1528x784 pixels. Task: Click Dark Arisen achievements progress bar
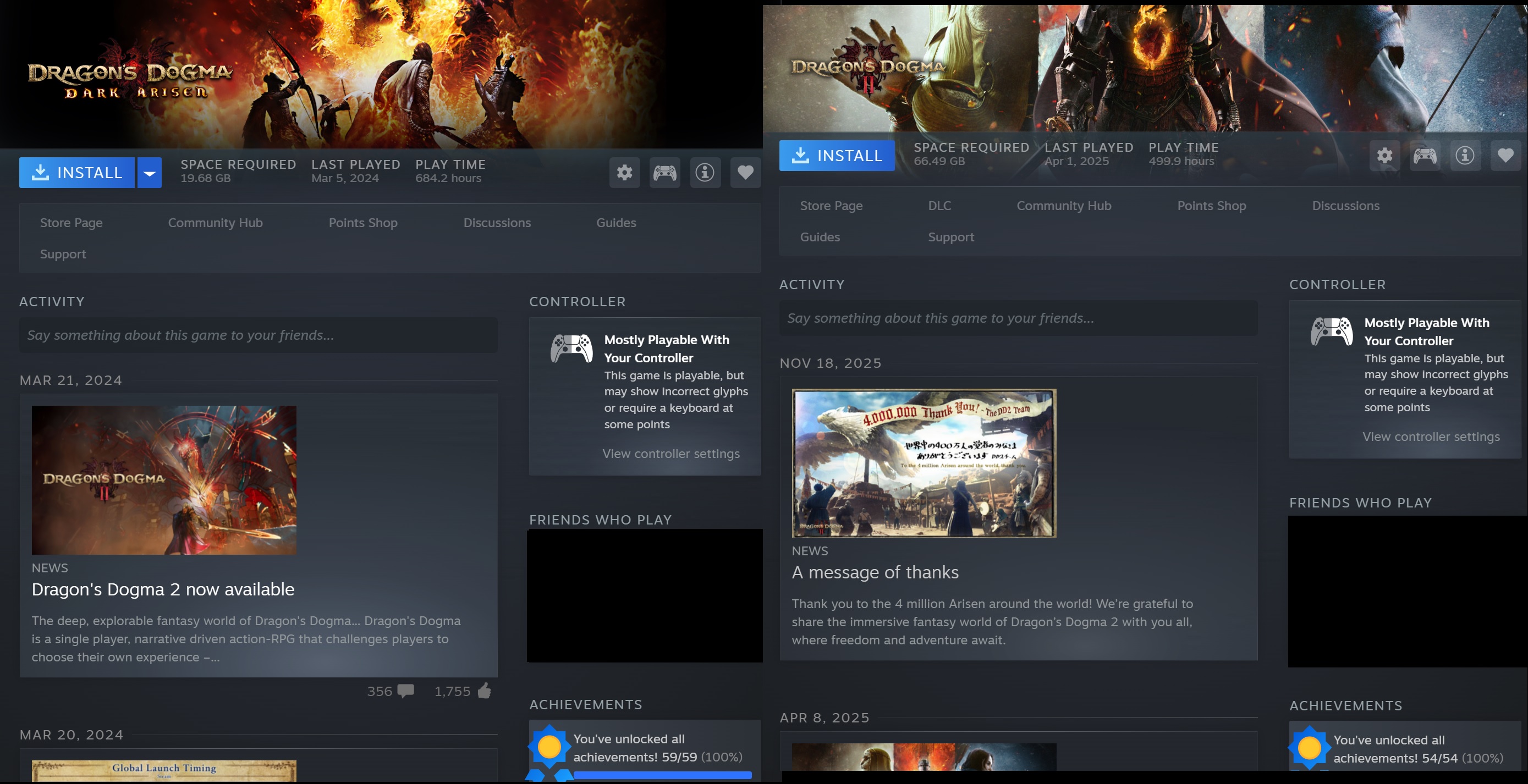[662, 775]
